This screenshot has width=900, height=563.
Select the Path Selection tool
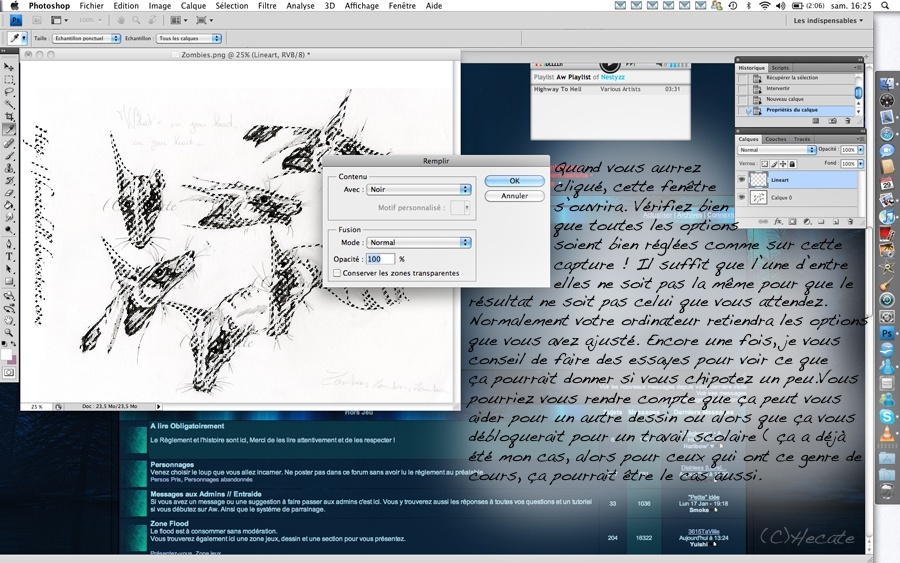click(x=9, y=269)
